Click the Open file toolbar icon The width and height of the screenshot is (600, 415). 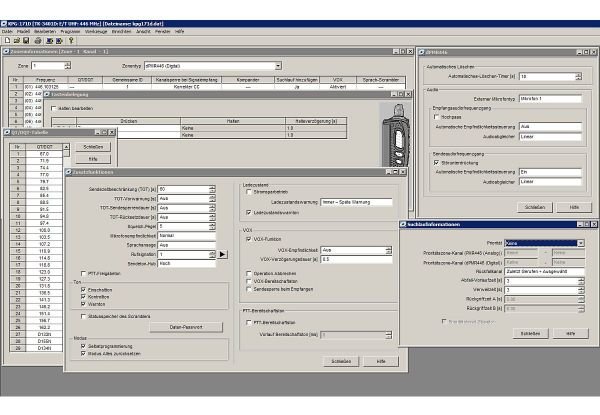[x=15, y=40]
